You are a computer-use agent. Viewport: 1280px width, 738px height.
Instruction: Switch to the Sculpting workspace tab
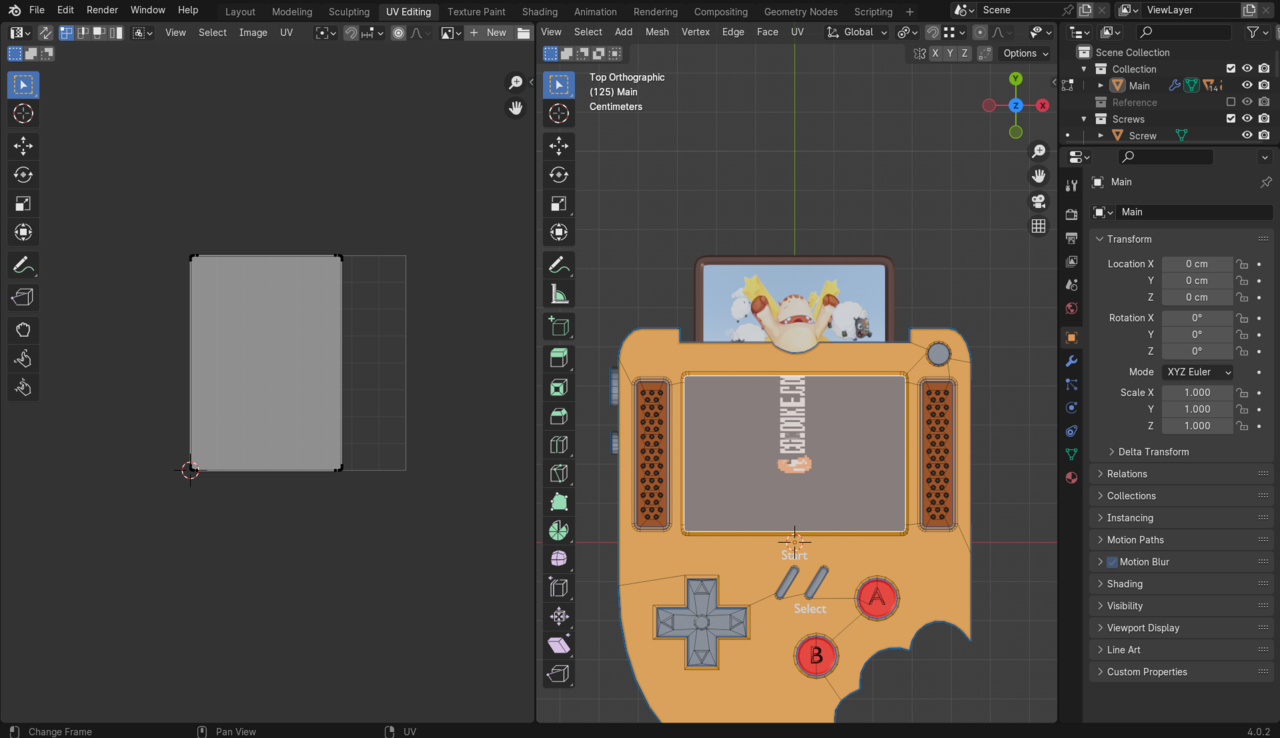(x=349, y=12)
